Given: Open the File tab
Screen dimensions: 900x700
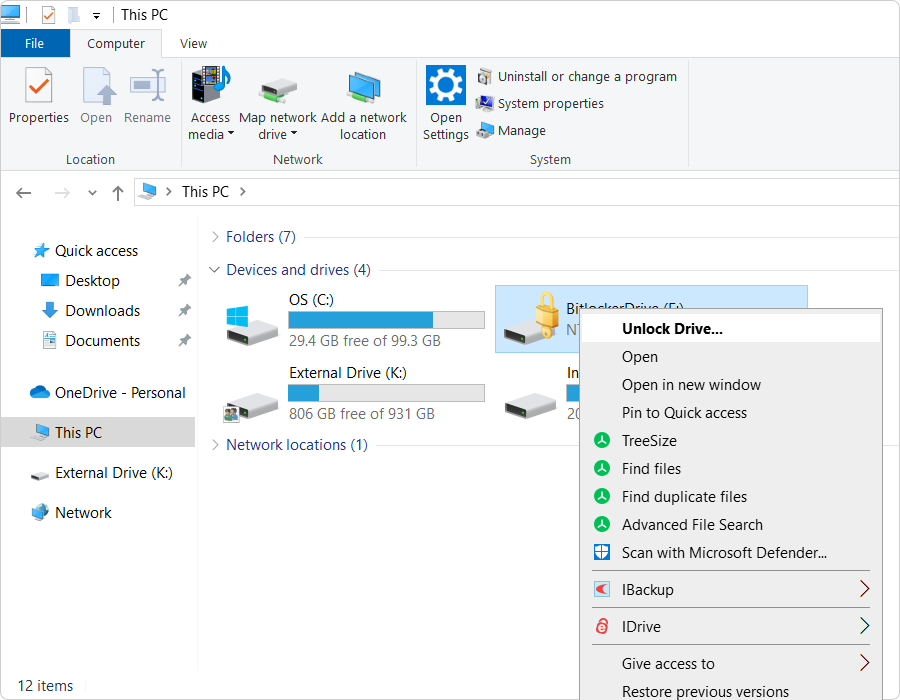Looking at the screenshot, I should pos(35,44).
